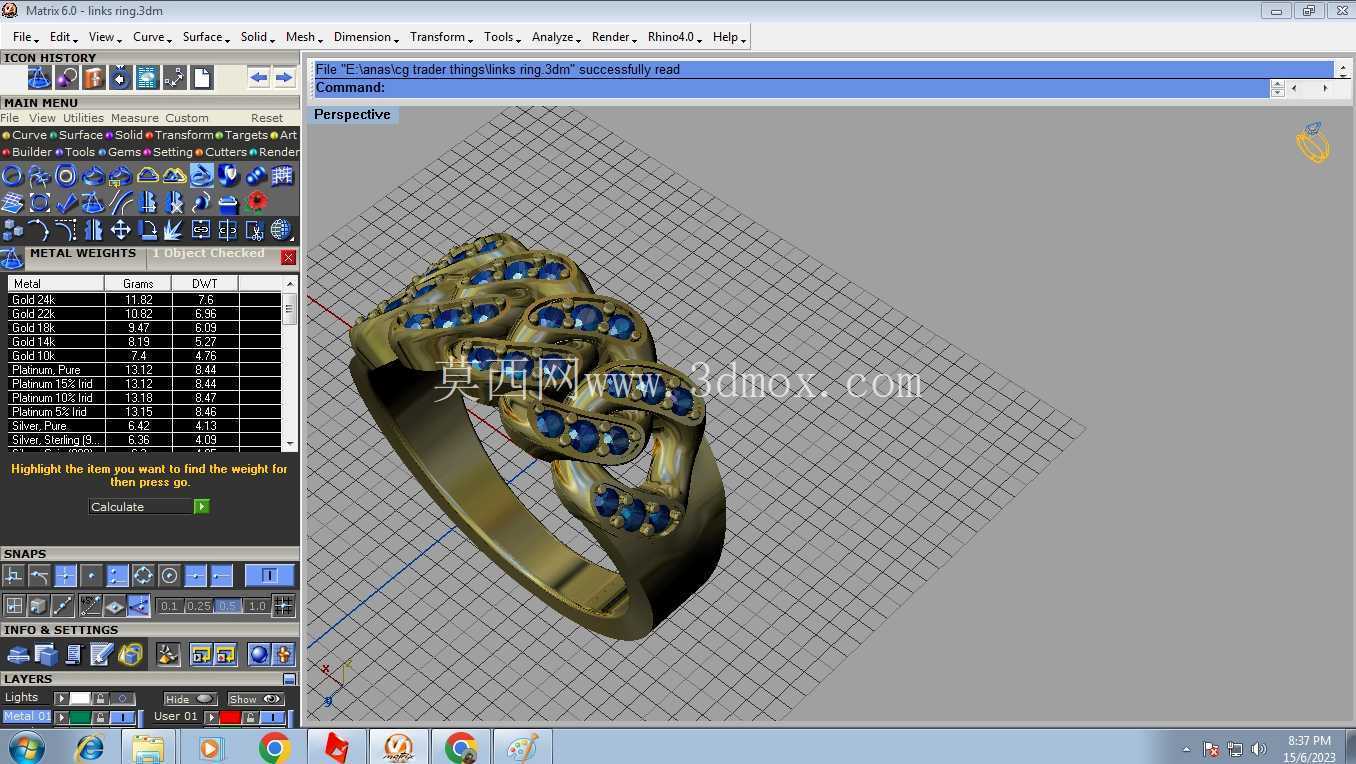
Task: Click the Perspective viewport label
Action: click(x=352, y=114)
